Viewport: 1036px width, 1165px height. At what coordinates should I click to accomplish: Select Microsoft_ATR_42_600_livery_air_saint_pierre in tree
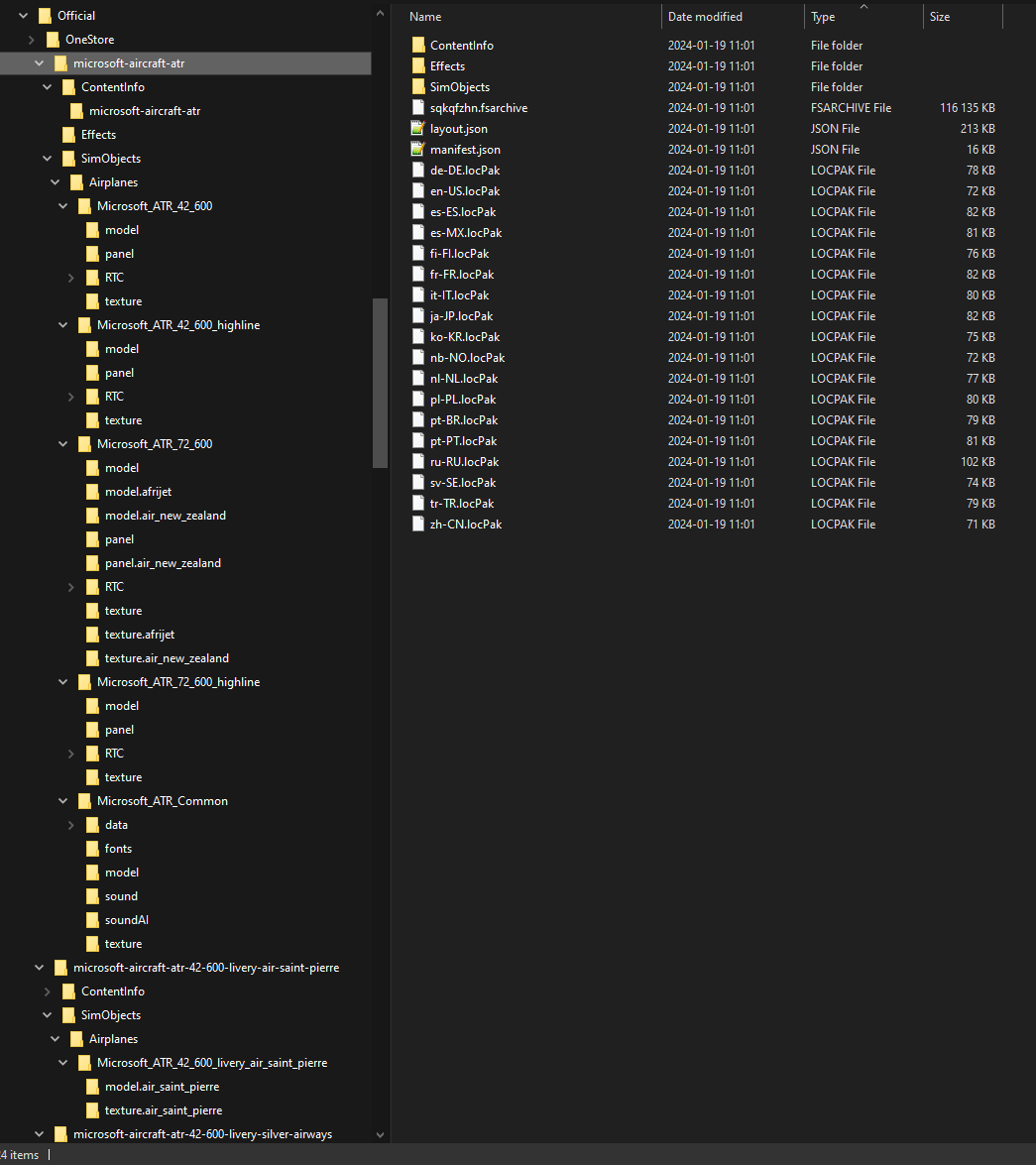211,1063
